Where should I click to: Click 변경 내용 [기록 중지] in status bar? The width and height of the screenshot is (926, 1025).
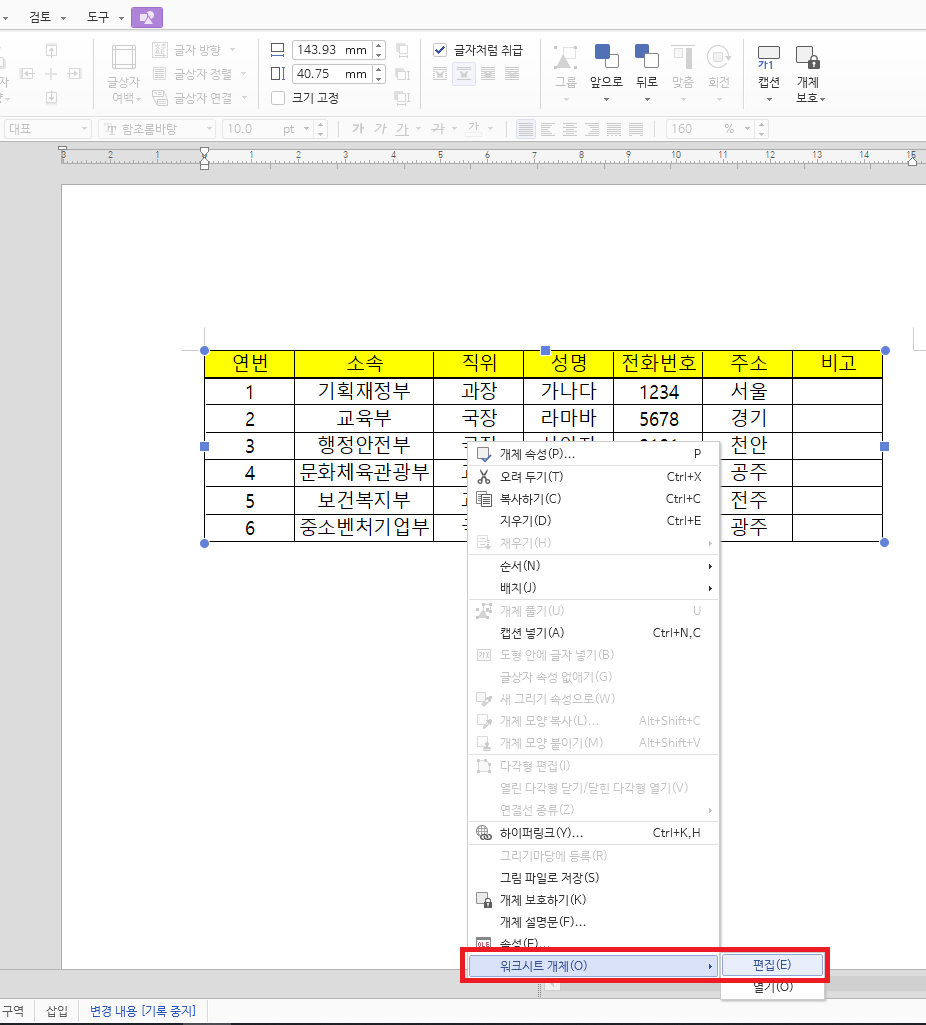click(142, 1011)
